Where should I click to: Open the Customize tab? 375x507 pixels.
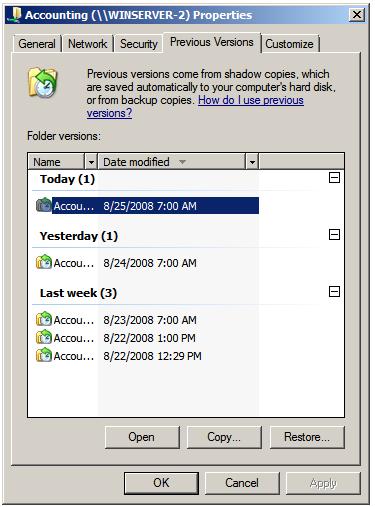coord(289,44)
